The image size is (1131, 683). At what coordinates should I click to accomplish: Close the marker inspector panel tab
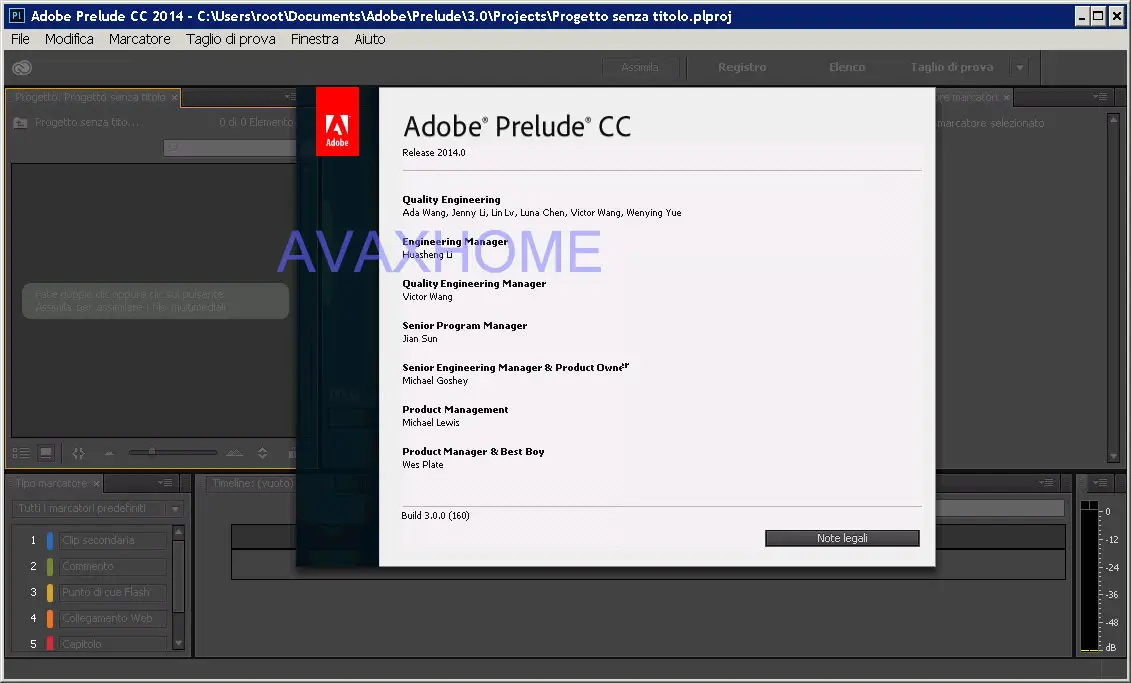tap(1006, 97)
